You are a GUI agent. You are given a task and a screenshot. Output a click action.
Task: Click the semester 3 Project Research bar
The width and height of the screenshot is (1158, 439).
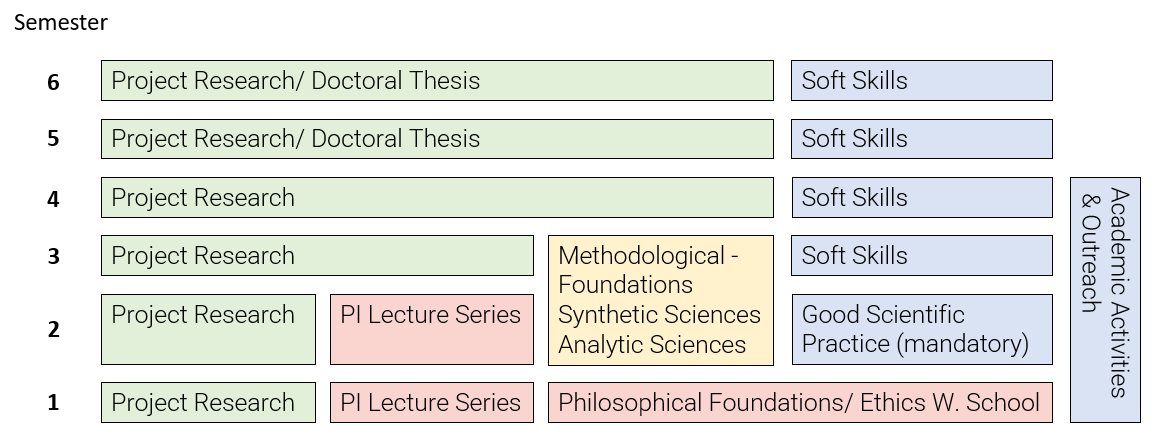click(x=318, y=256)
